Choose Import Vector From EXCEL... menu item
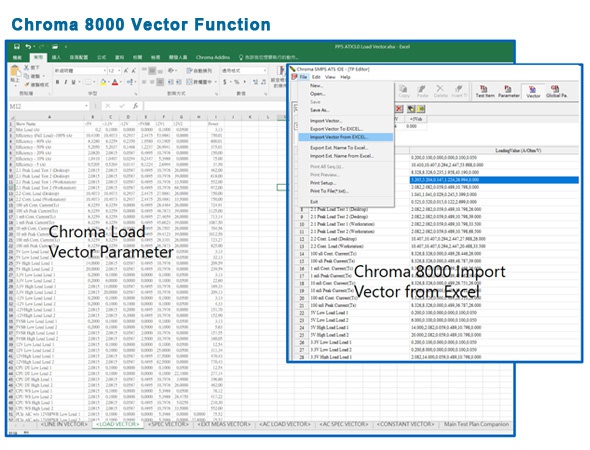 [345, 137]
